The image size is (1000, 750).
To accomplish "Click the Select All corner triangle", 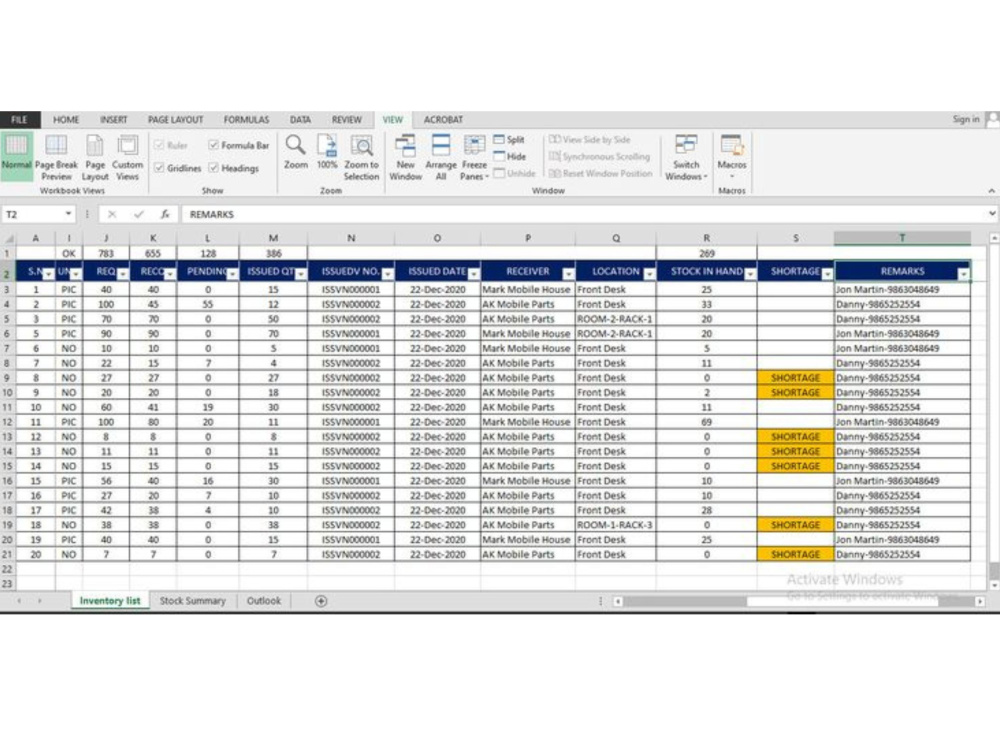I will click(x=8, y=239).
